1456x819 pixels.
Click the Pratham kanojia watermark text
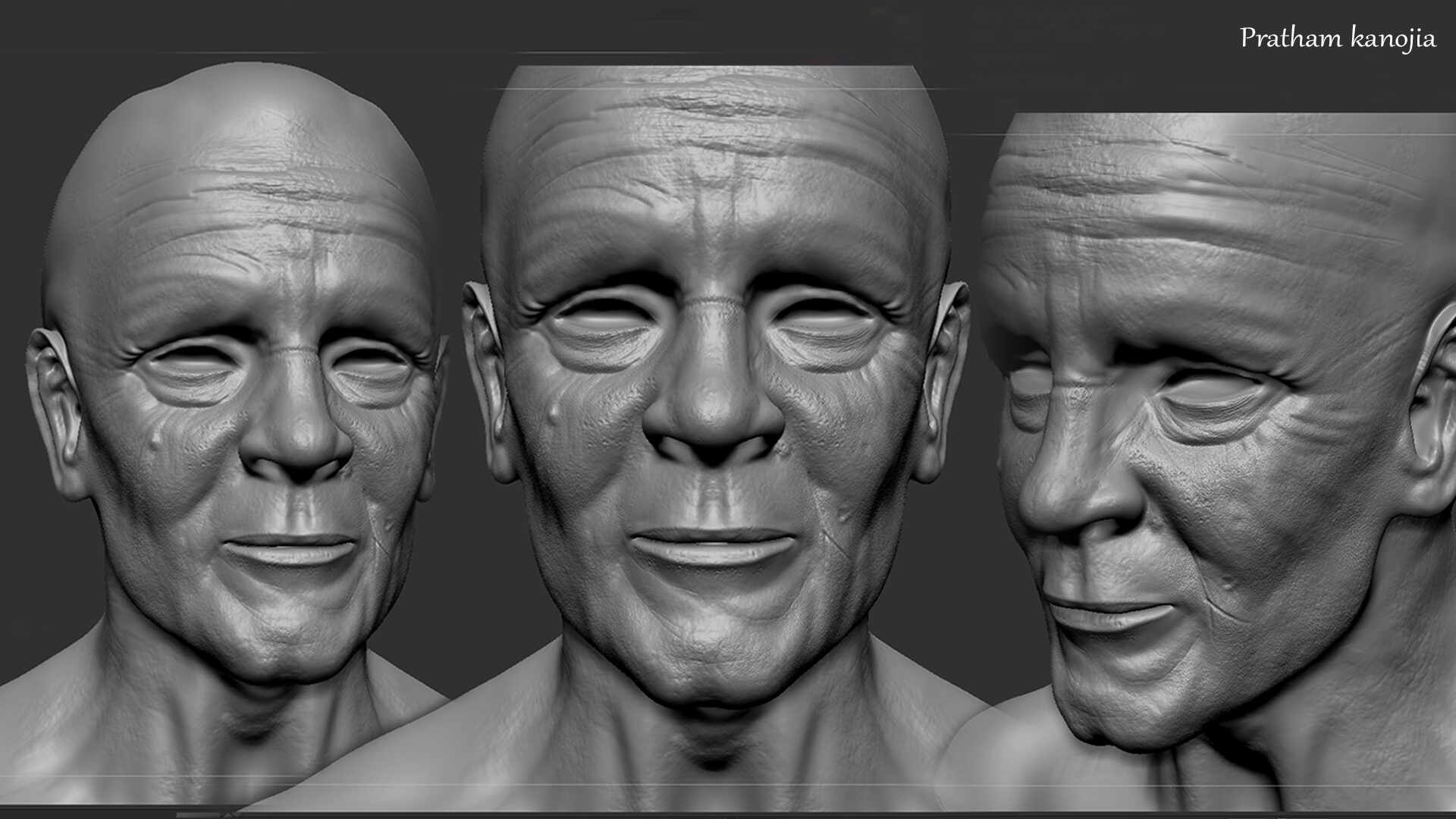pos(1338,38)
